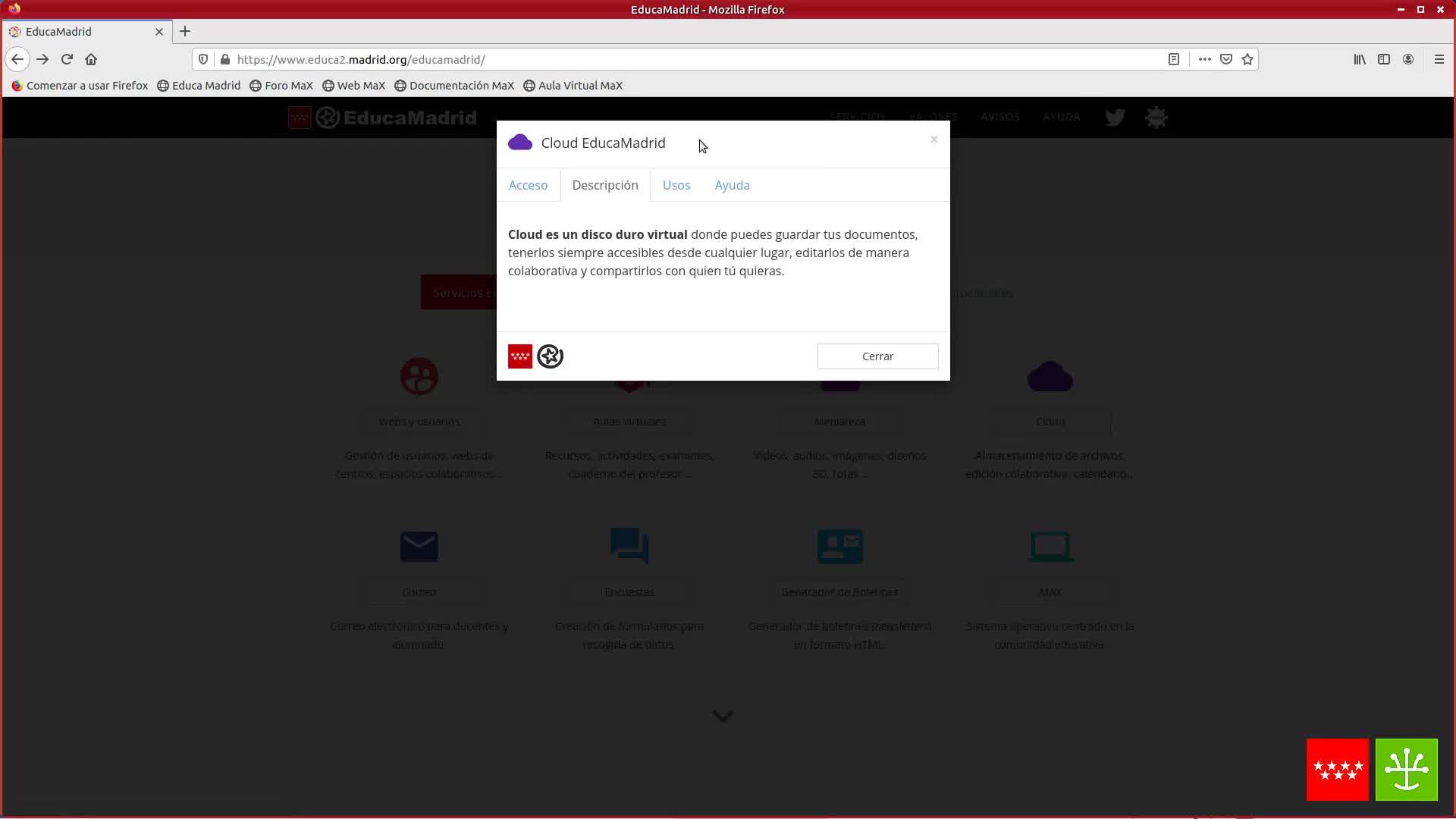Toggle reader view icon in address bar
This screenshot has width=1456, height=819.
[1174, 59]
